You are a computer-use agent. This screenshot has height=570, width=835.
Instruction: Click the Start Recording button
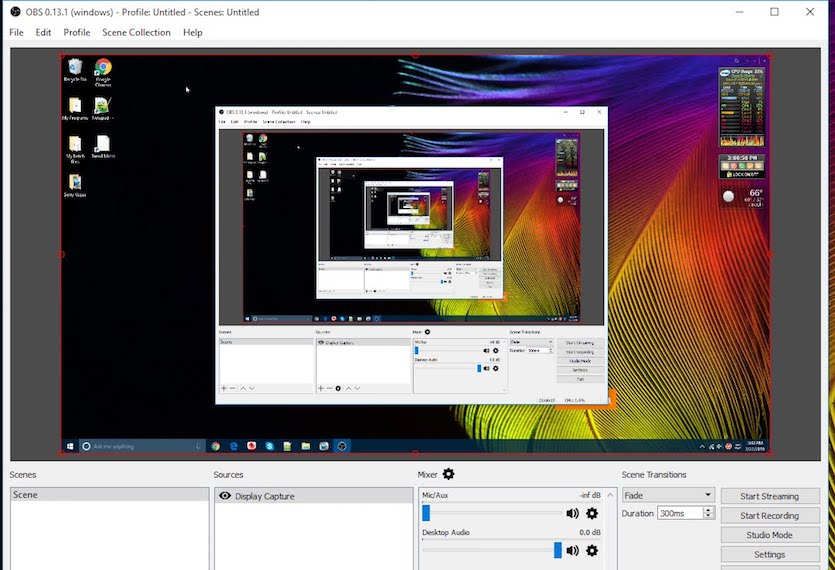[770, 516]
